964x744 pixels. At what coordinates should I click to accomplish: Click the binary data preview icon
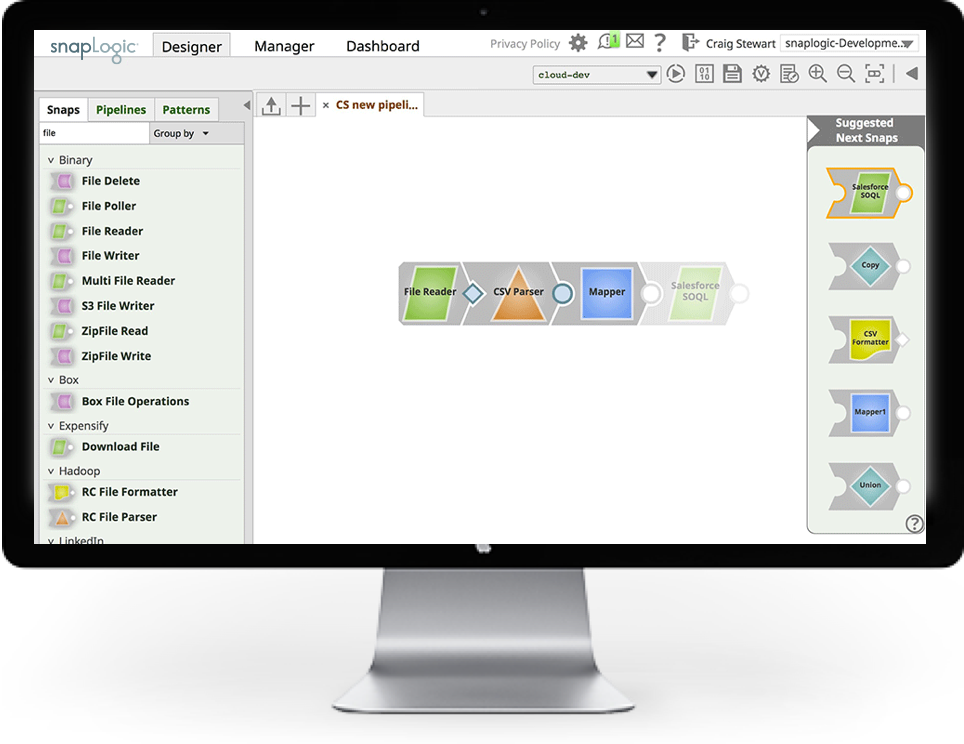tap(704, 74)
